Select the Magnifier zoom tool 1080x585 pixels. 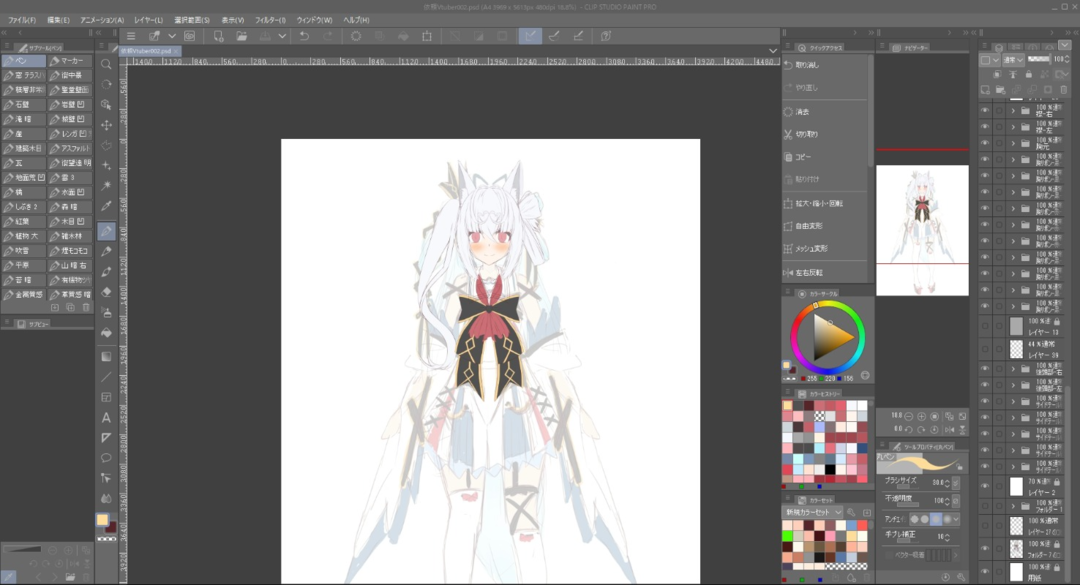[x=106, y=64]
